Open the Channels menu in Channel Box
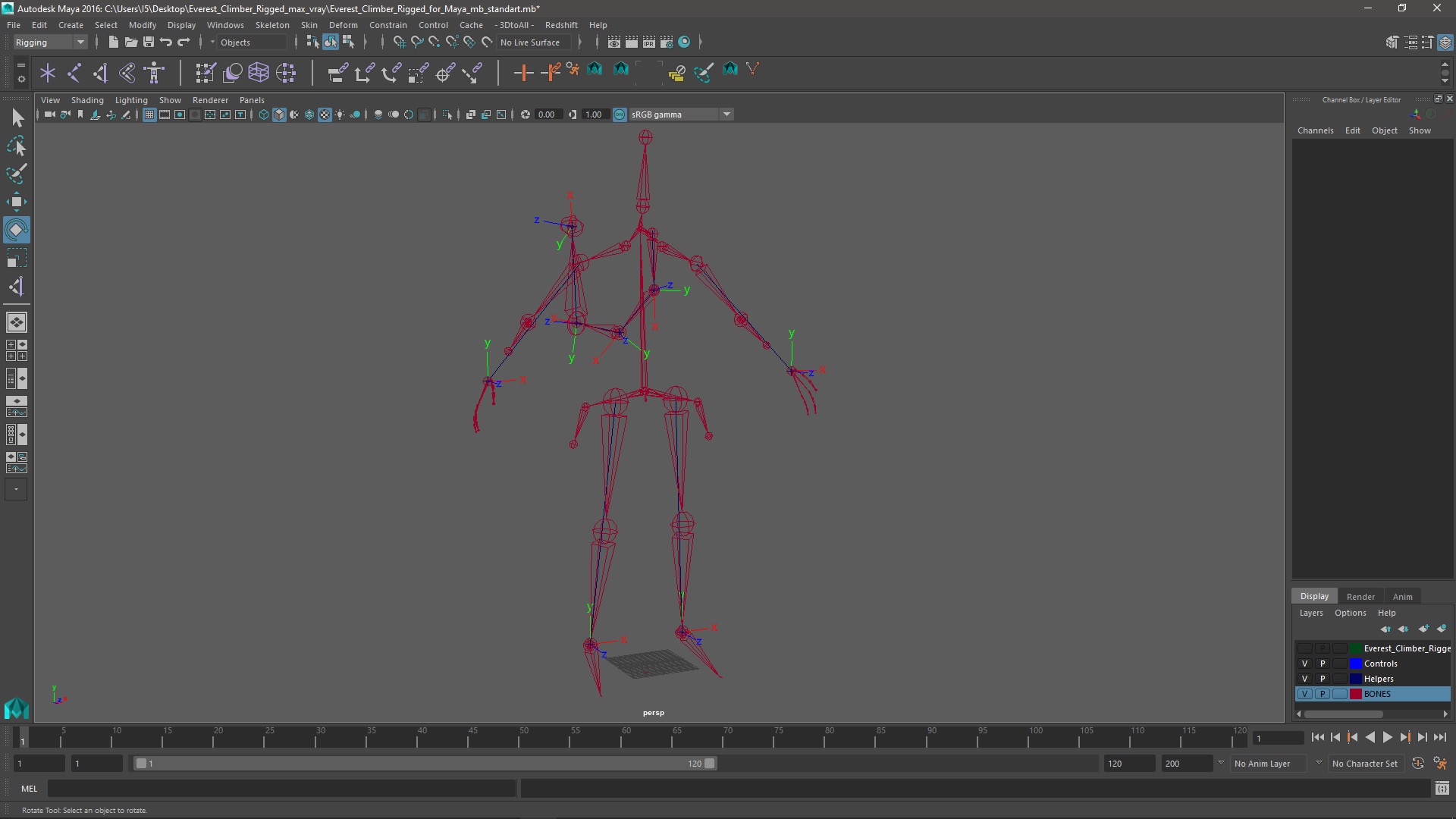Image resolution: width=1456 pixels, height=819 pixels. coord(1315,130)
